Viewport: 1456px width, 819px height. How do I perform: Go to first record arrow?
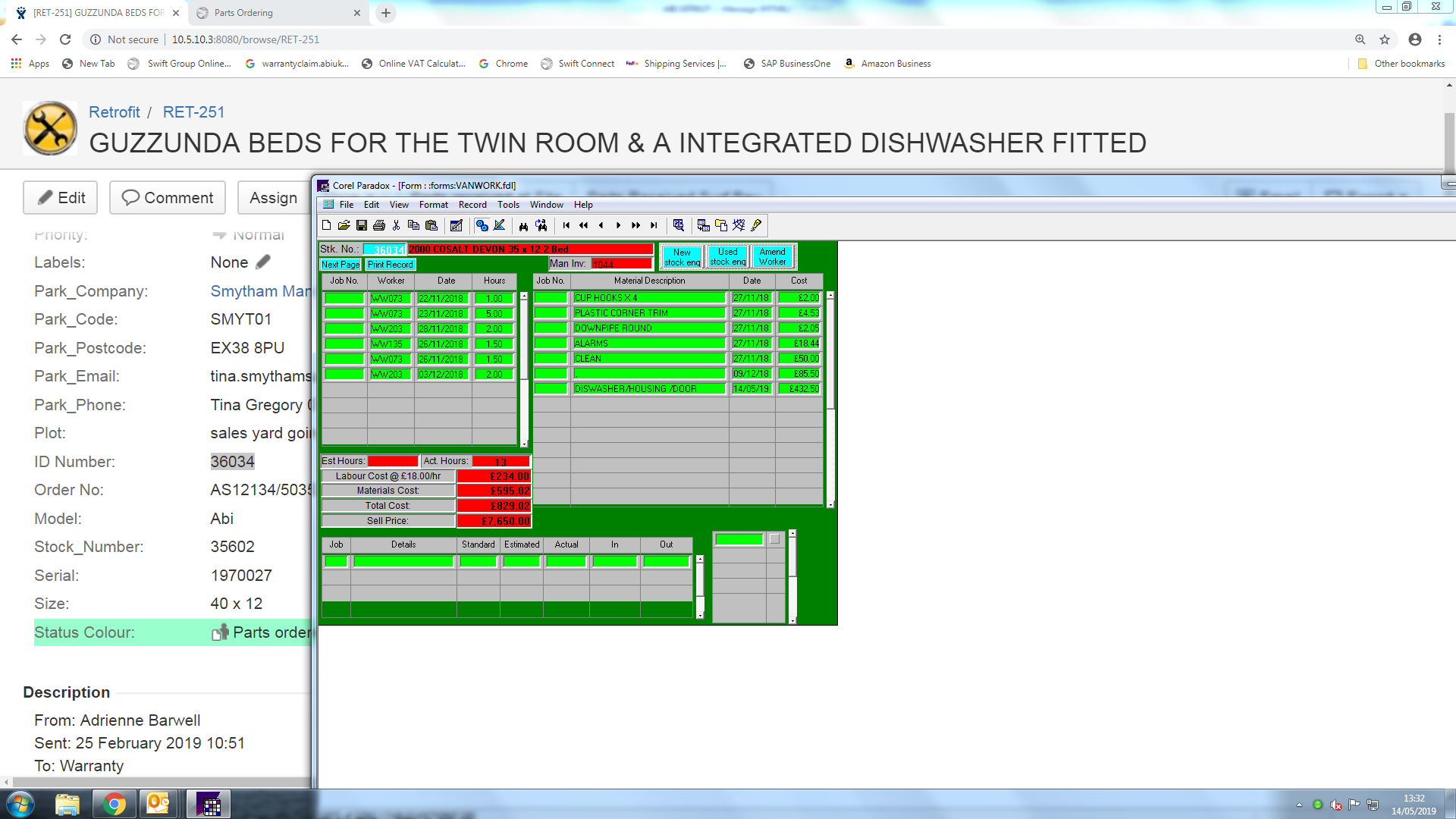tap(566, 225)
